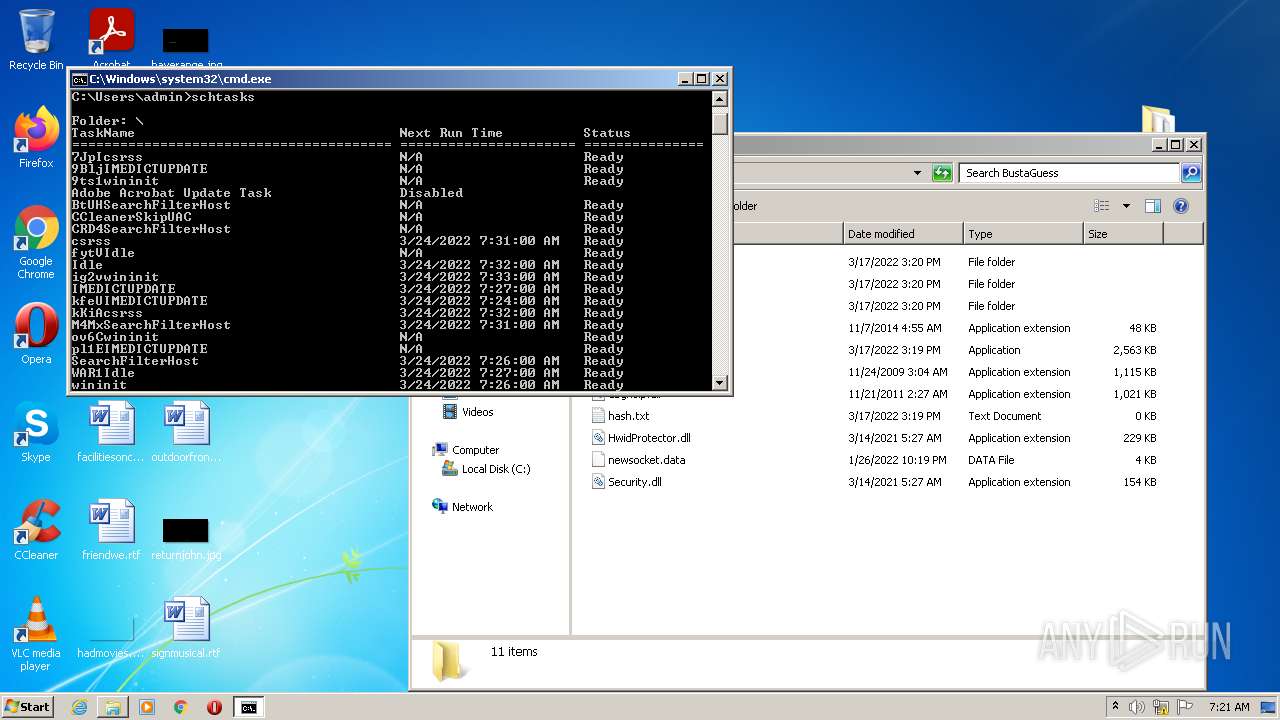1280x720 pixels.
Task: Minimize the cmd.exe window
Action: 685,79
